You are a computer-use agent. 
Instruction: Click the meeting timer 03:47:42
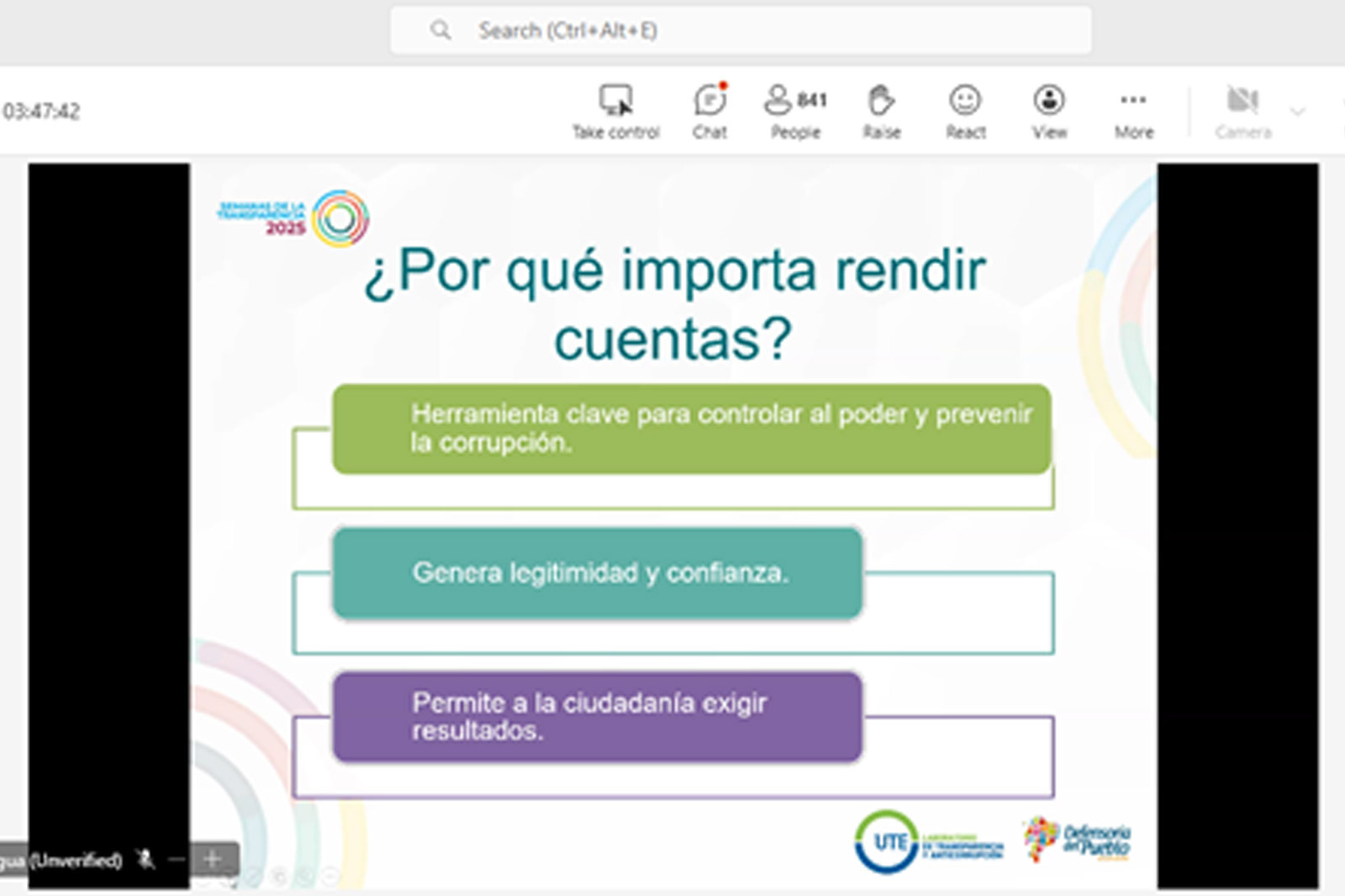(x=41, y=111)
